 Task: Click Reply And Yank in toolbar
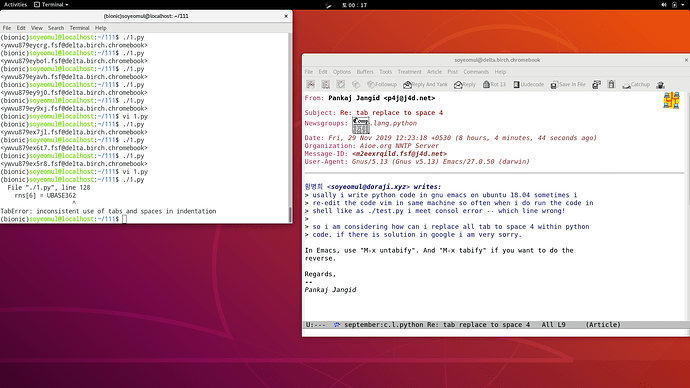[x=426, y=84]
